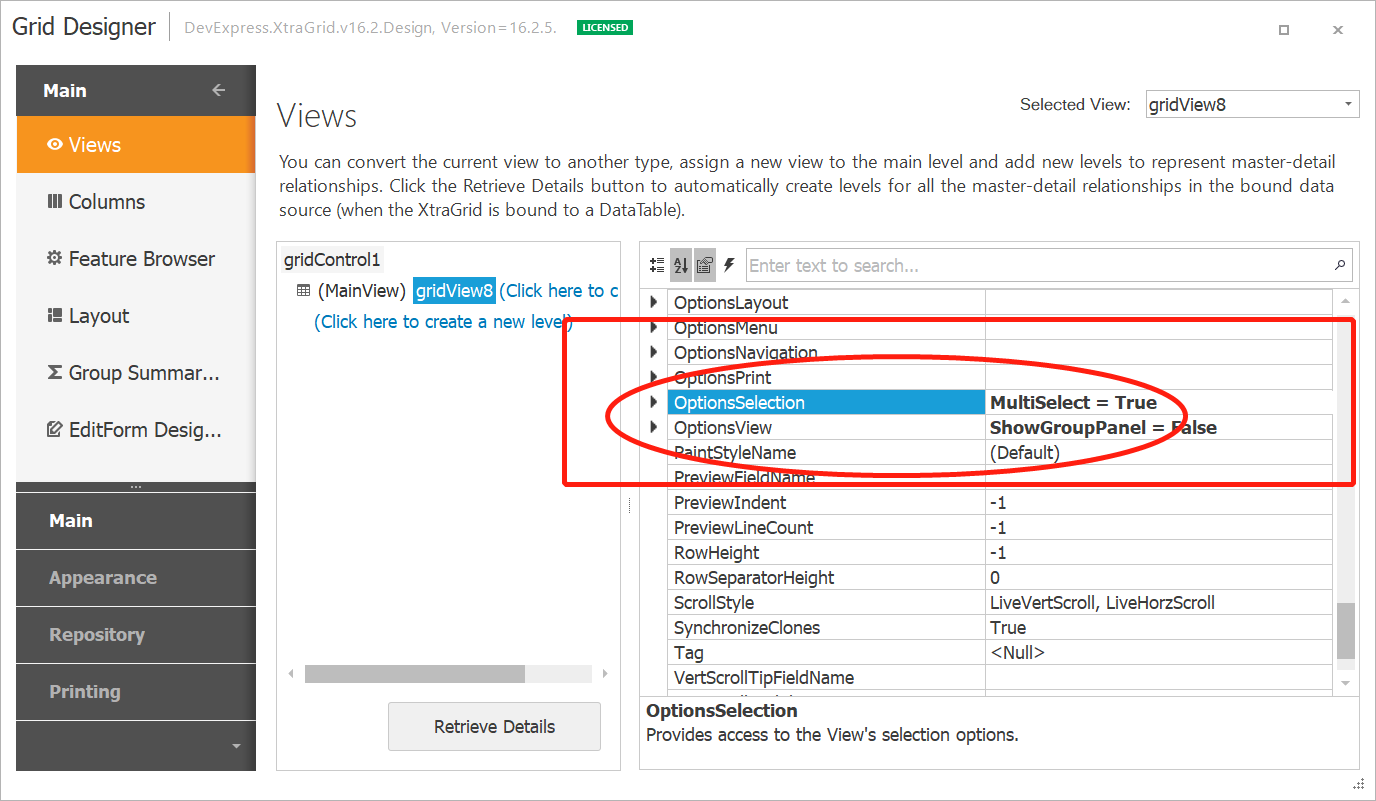The image size is (1376, 801).
Task: Click the create a new level link
Action: point(442,322)
